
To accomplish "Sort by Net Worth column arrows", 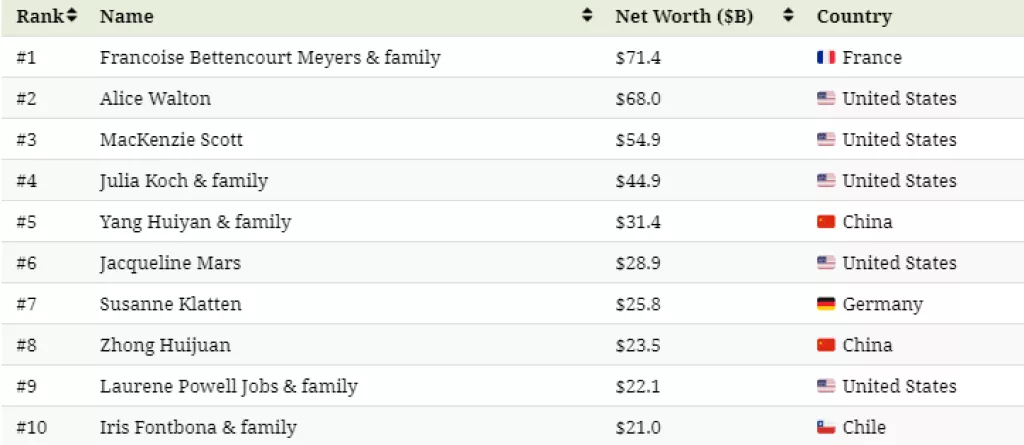I will (x=788, y=16).
